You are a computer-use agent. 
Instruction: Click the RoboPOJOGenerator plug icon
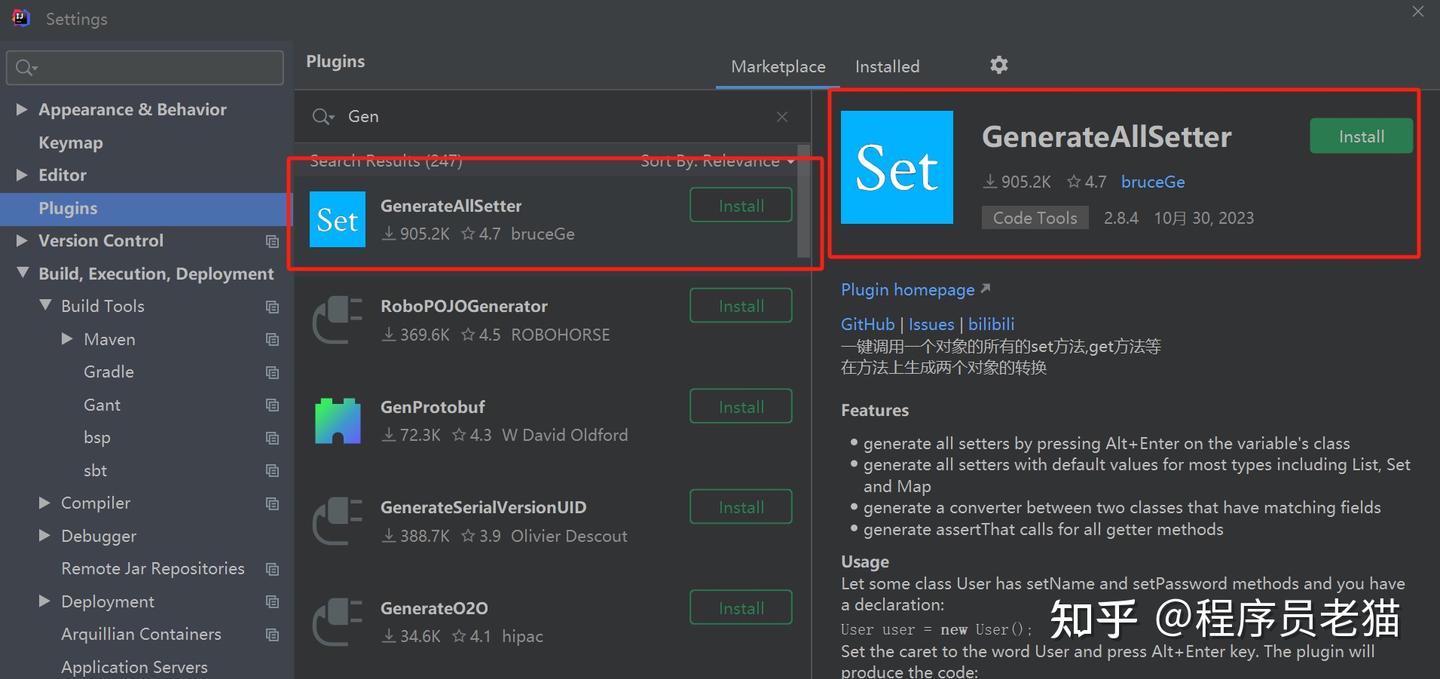[x=337, y=320]
